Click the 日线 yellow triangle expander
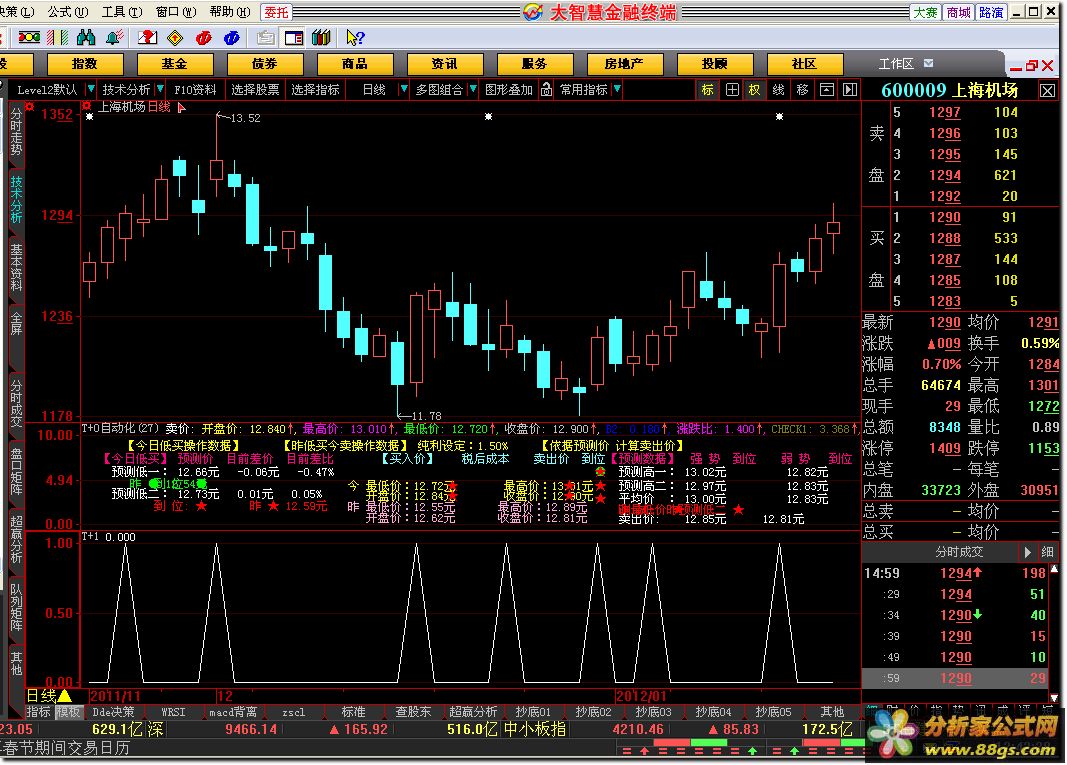Screen dimensions: 1067x765 [65, 696]
